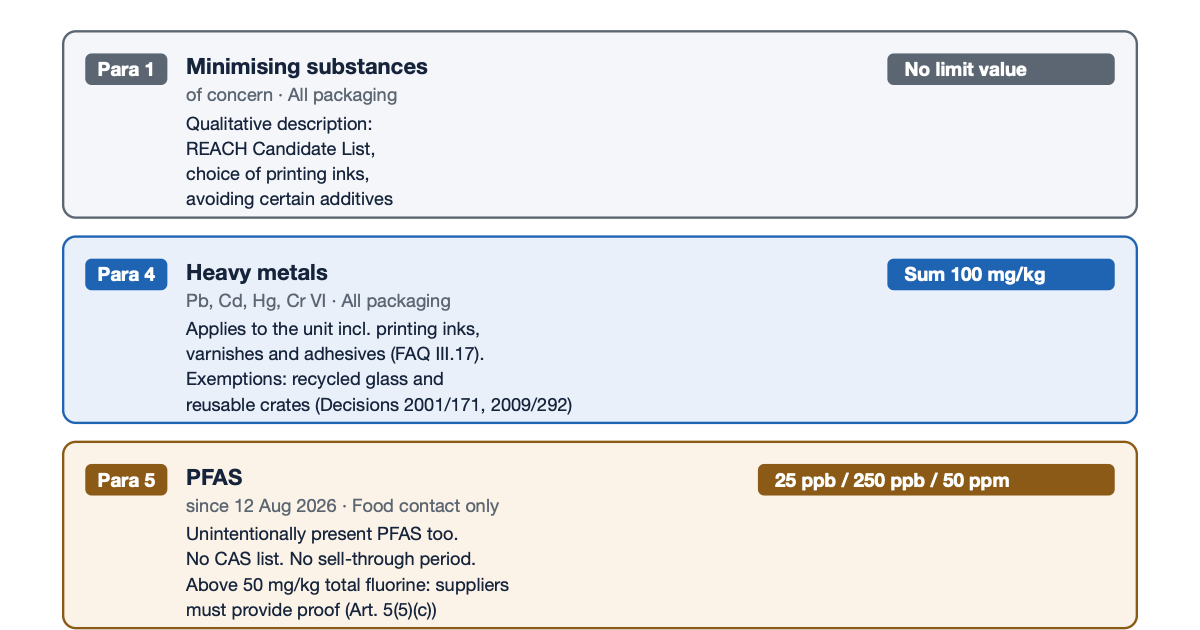Open the PFAS heading
The width and height of the screenshot is (1200, 630).
(214, 477)
